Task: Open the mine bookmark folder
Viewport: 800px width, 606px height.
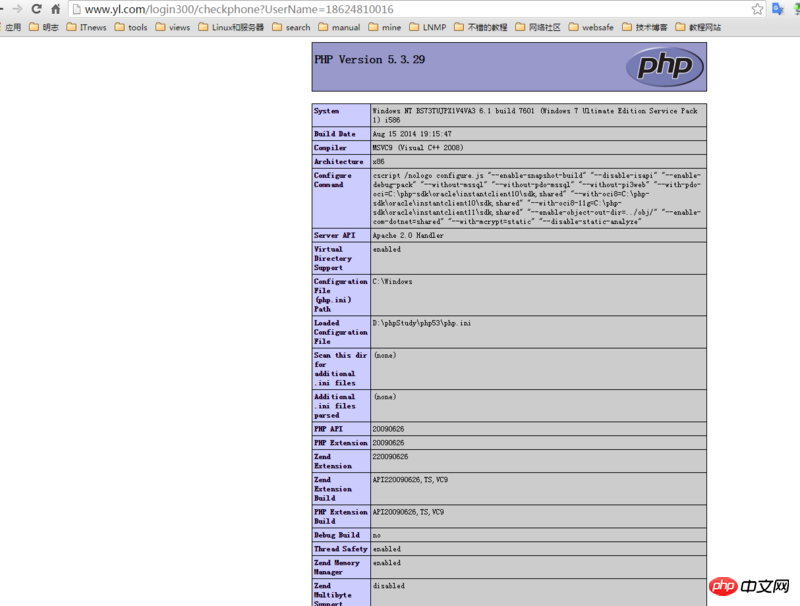Action: click(385, 28)
